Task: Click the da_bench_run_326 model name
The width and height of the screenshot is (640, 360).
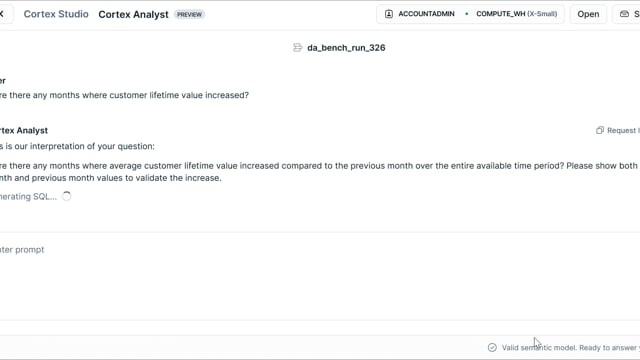Action: pyautogui.click(x=346, y=48)
